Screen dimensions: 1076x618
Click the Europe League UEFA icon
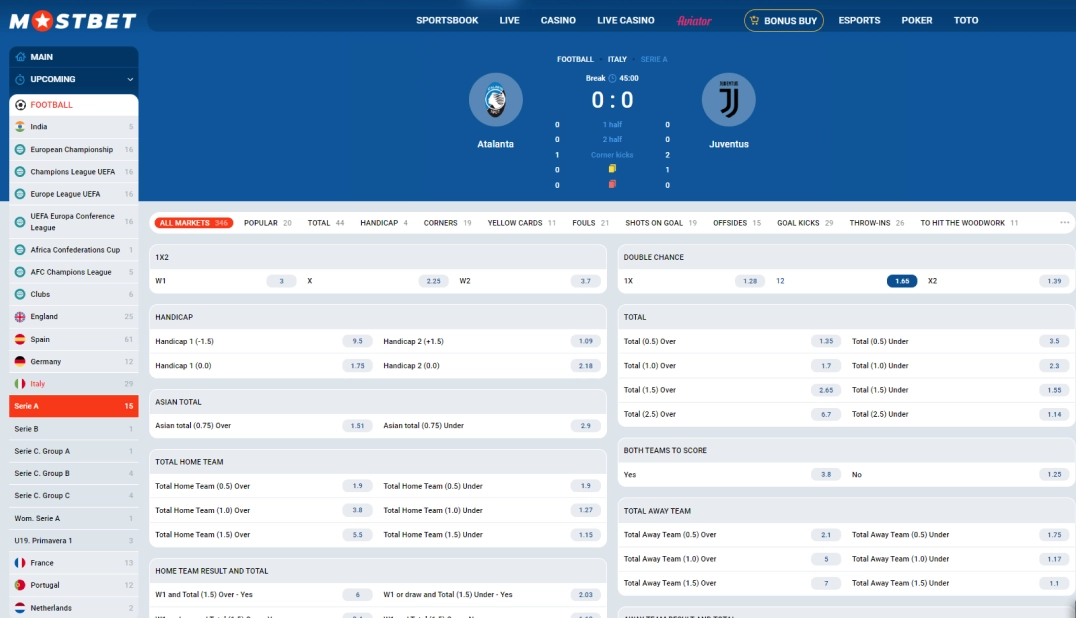[x=20, y=194]
